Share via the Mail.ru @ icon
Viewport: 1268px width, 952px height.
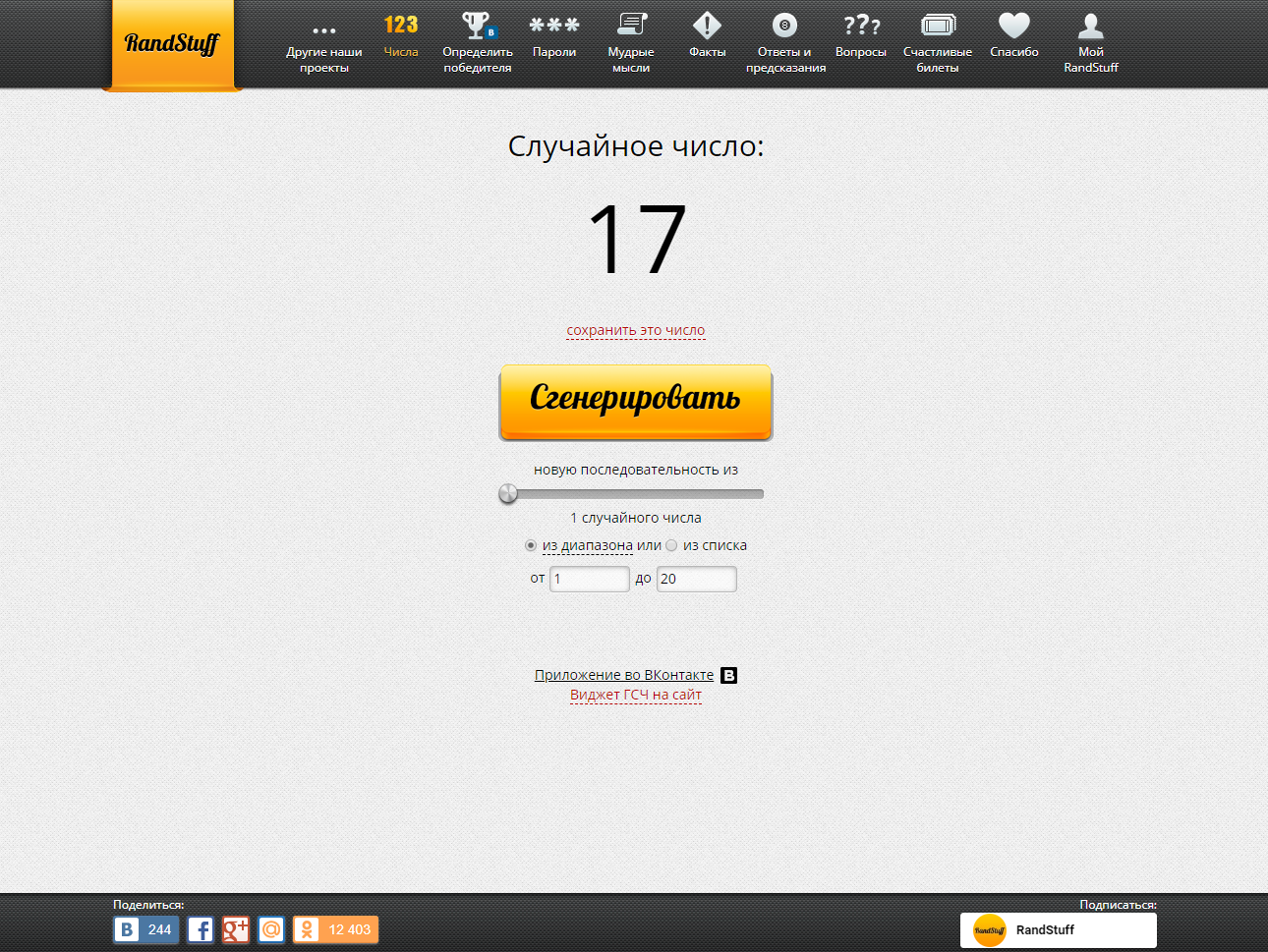(x=271, y=929)
